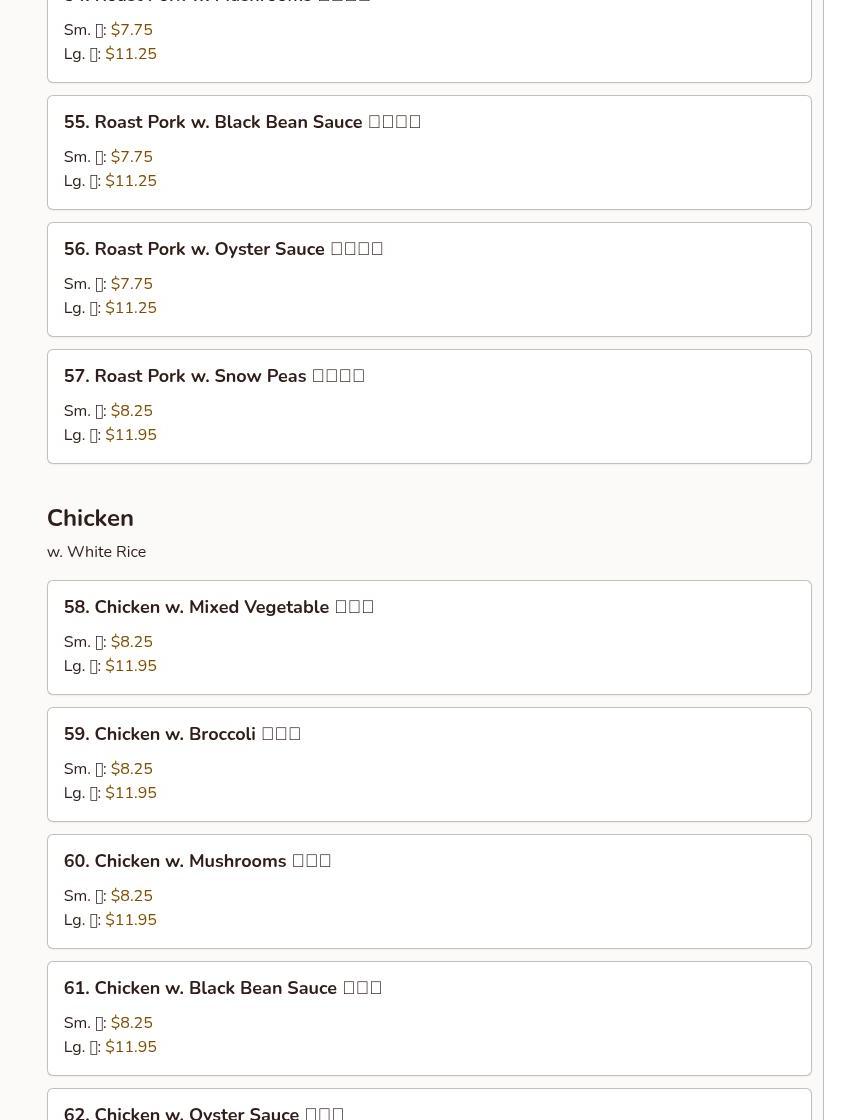Pick small $7.75 Roast Pork Oyster Sauce
The width and height of the screenshot is (844, 1120).
131,284
